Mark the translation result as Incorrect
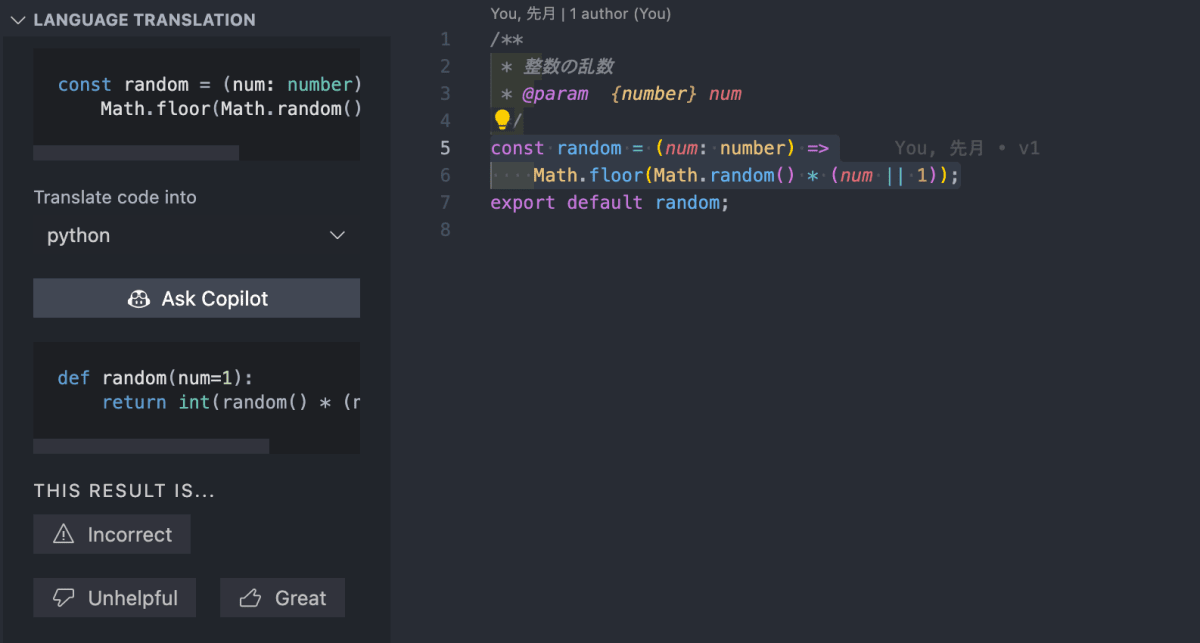The width and height of the screenshot is (1200, 643). (x=111, y=533)
